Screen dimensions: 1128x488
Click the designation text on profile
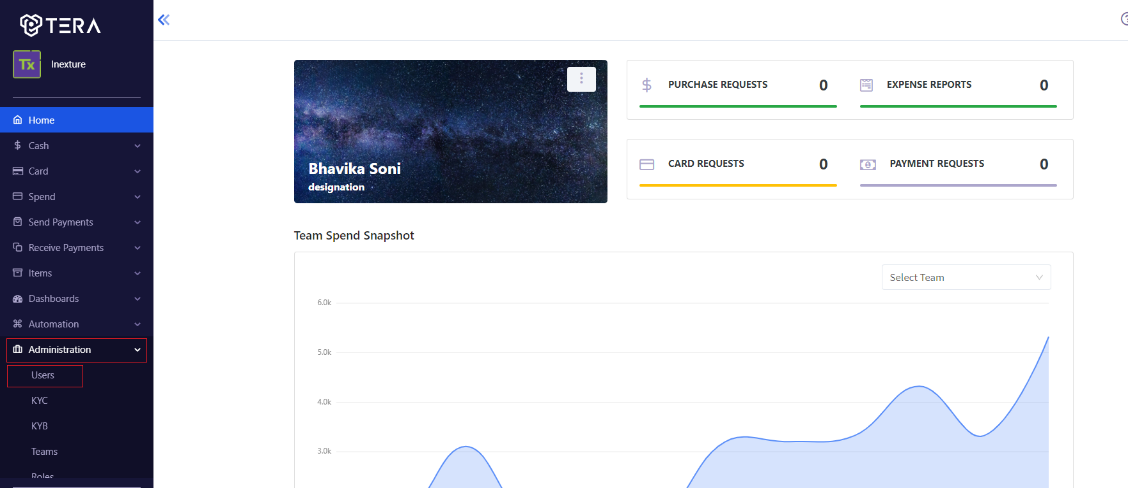[x=337, y=187]
